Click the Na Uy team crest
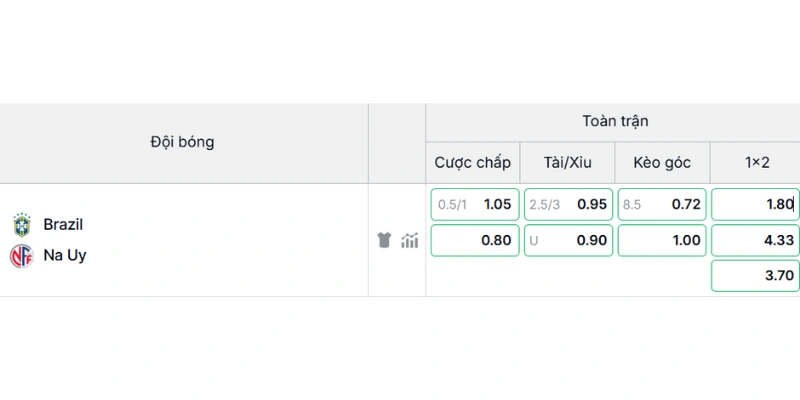 21,256
